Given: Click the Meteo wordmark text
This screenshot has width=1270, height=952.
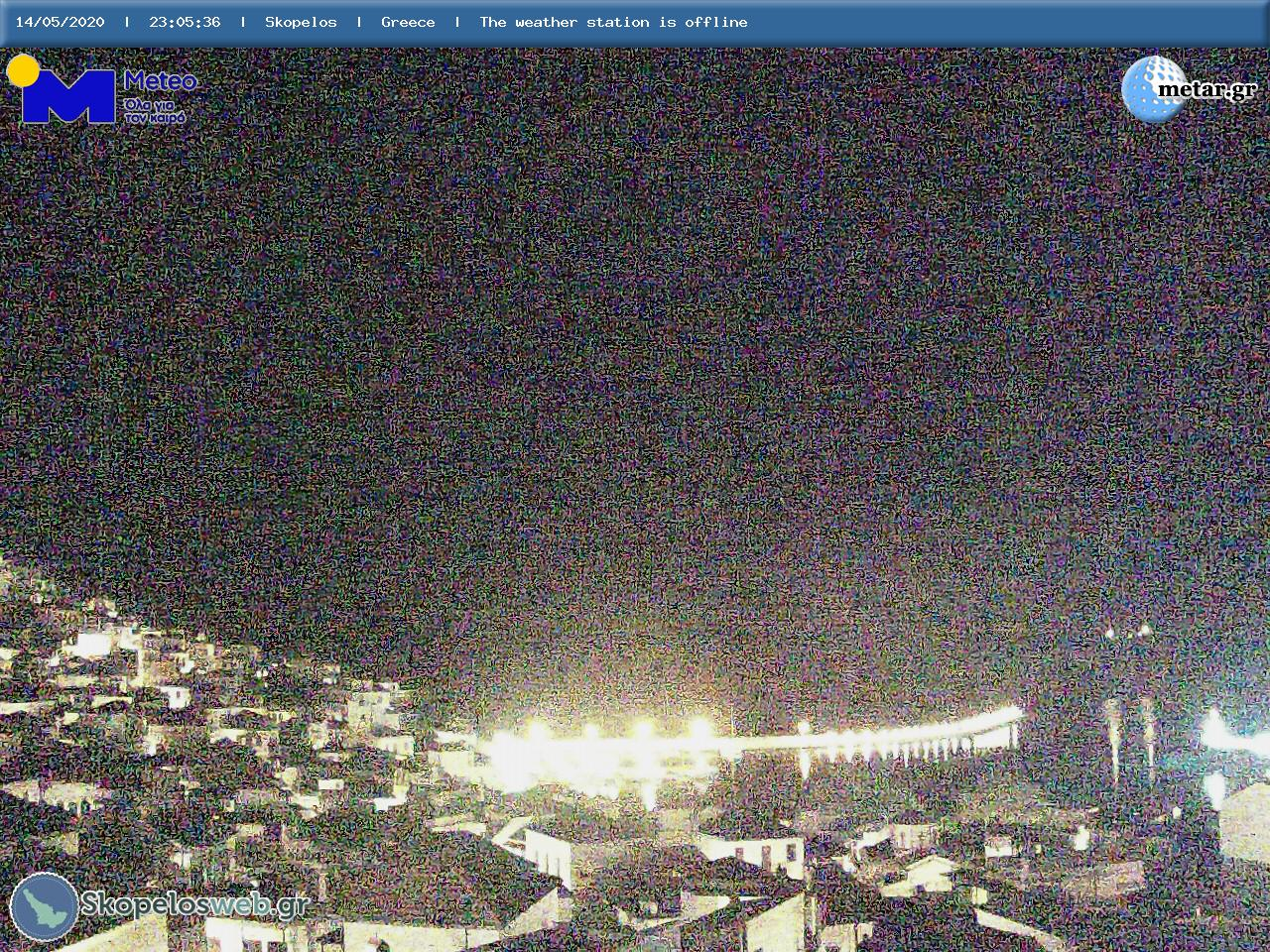Looking at the screenshot, I should pyautogui.click(x=160, y=81).
